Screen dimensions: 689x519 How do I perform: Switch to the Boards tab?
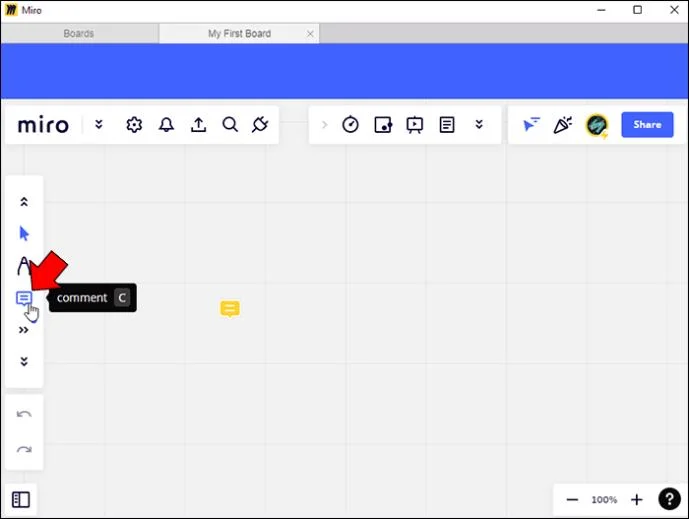pos(79,33)
